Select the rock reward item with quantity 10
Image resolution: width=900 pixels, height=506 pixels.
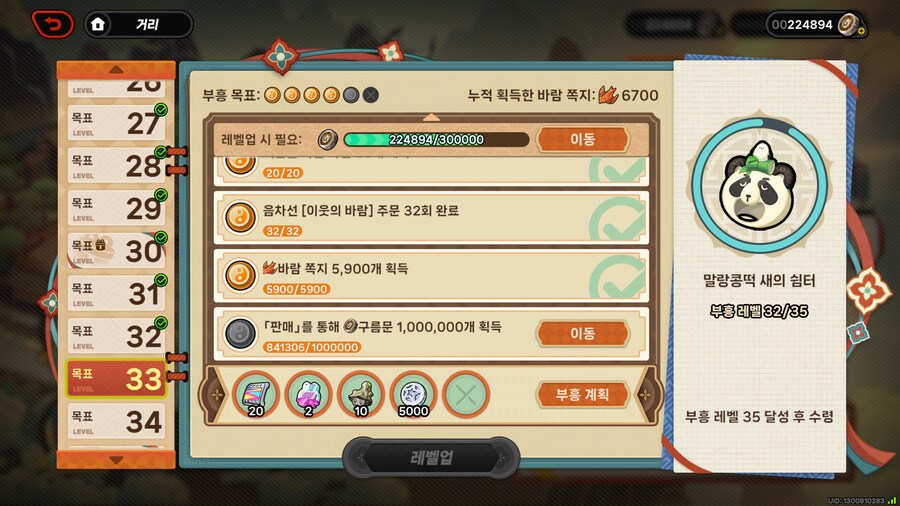(x=361, y=394)
